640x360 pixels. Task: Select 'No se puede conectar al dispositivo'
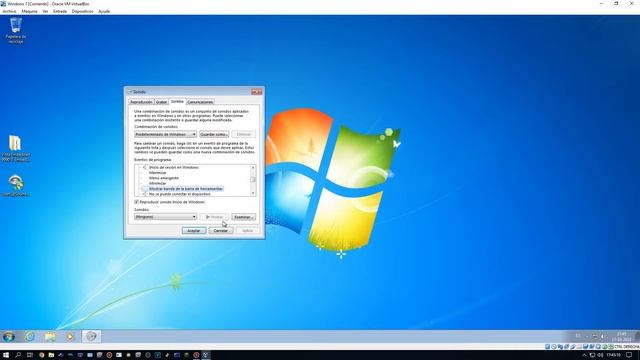coord(180,194)
